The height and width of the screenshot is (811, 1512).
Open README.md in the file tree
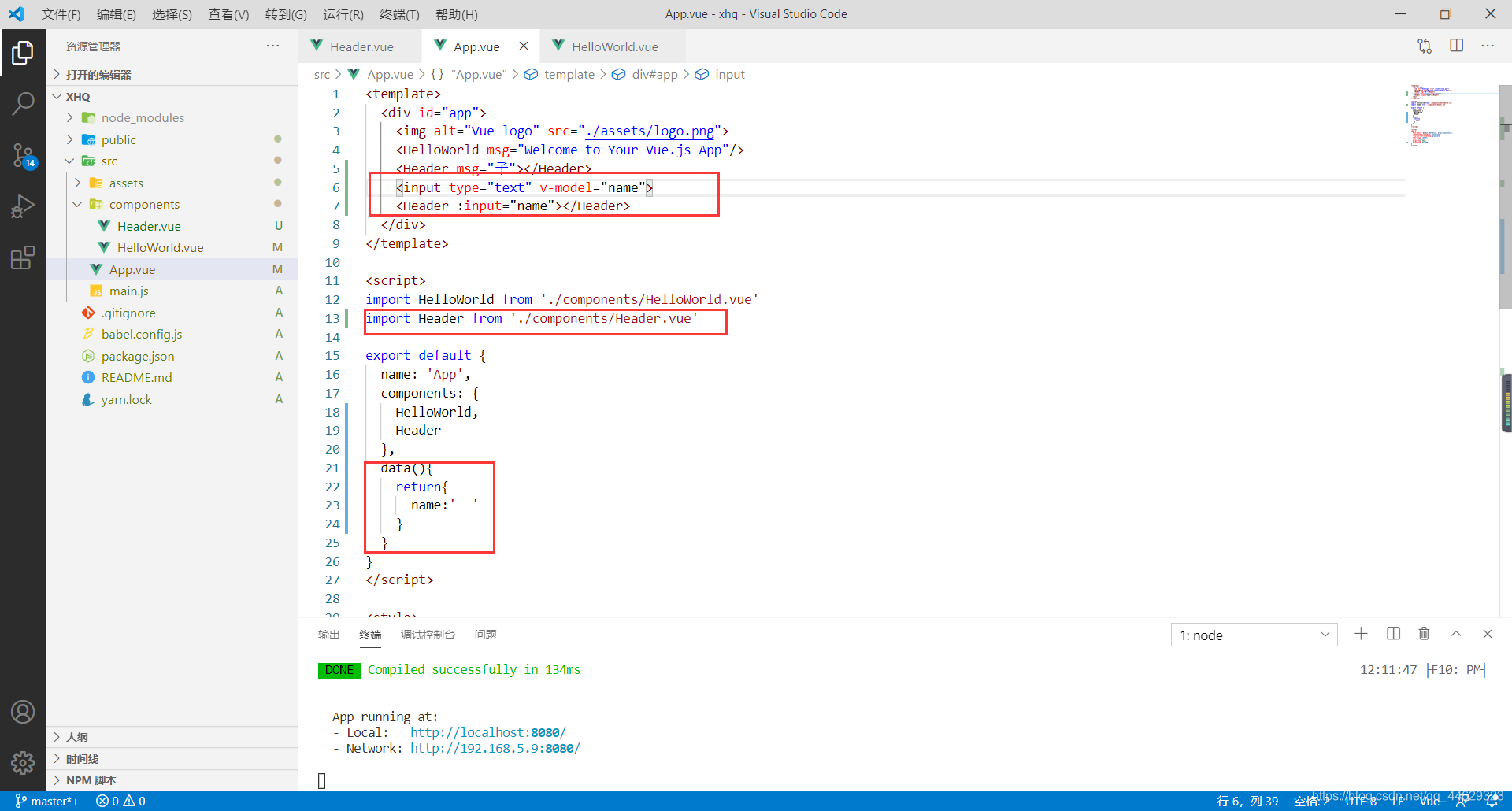click(172, 377)
